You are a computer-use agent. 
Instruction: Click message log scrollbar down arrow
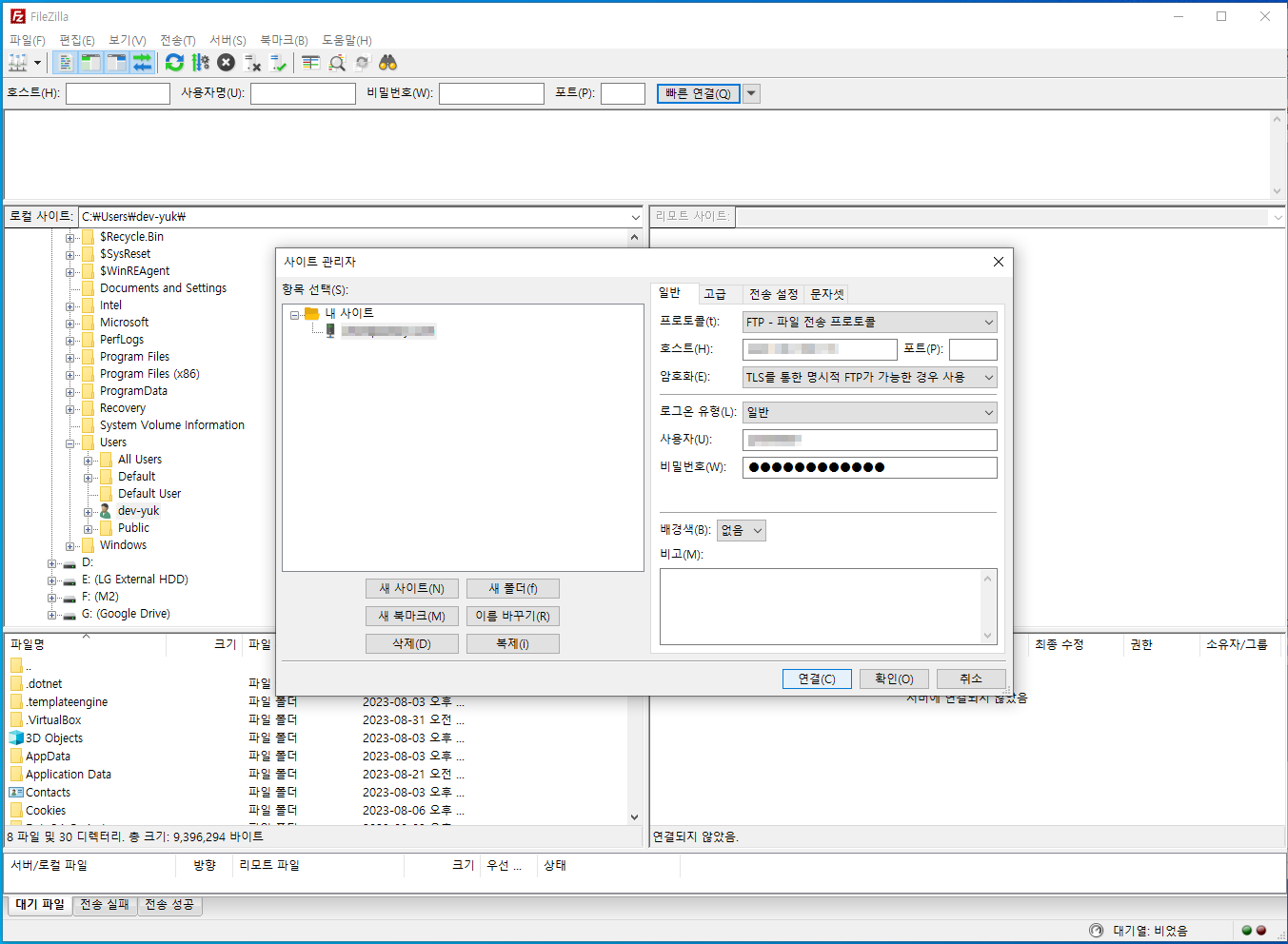click(1278, 190)
